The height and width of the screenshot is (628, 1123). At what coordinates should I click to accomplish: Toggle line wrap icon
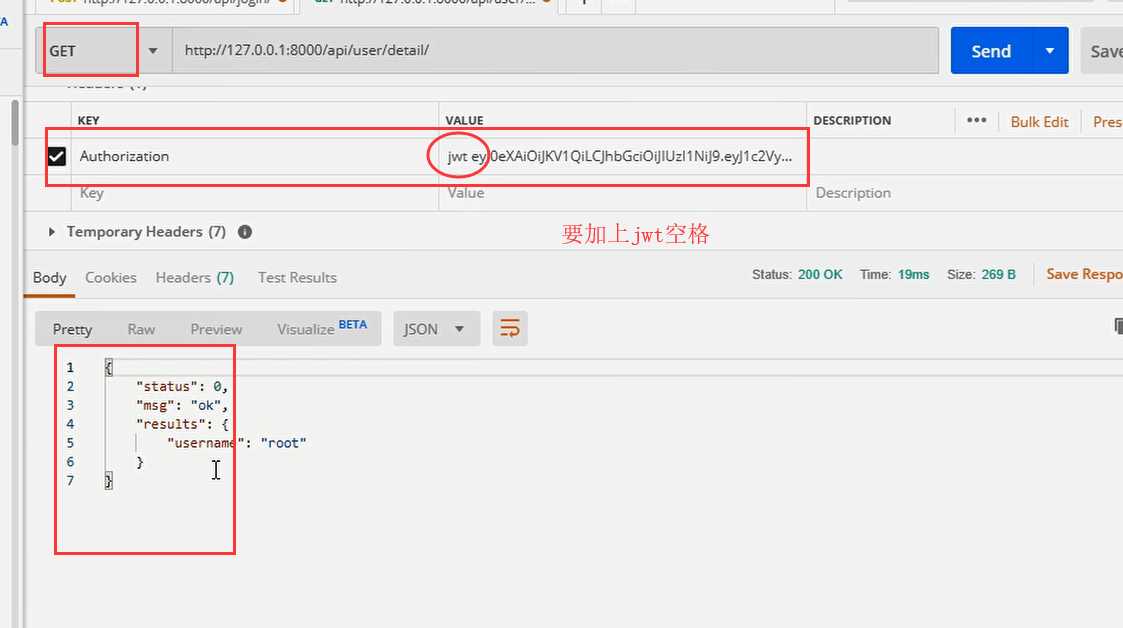tap(510, 329)
